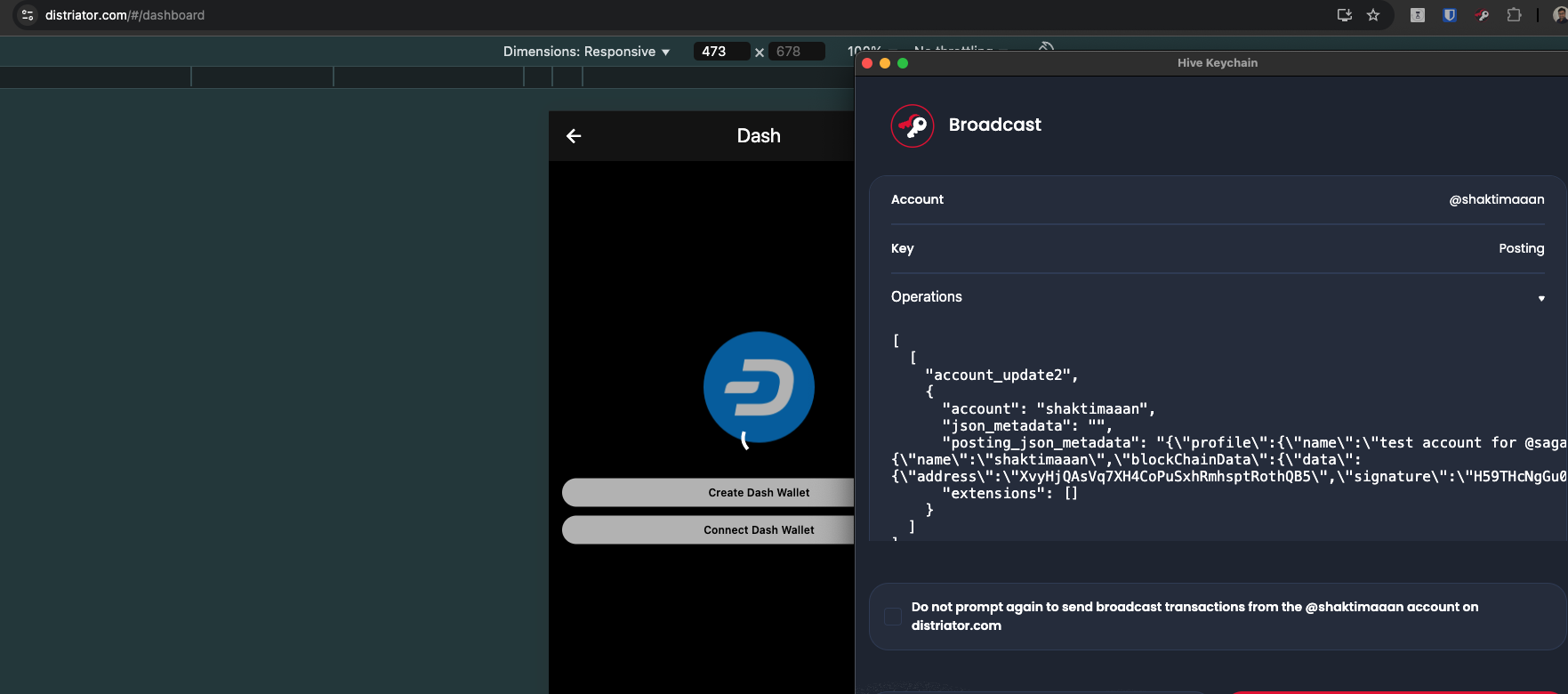Click the "account": "shaktimaaan" line
This screenshot has width=1568, height=694.
(x=1049, y=409)
